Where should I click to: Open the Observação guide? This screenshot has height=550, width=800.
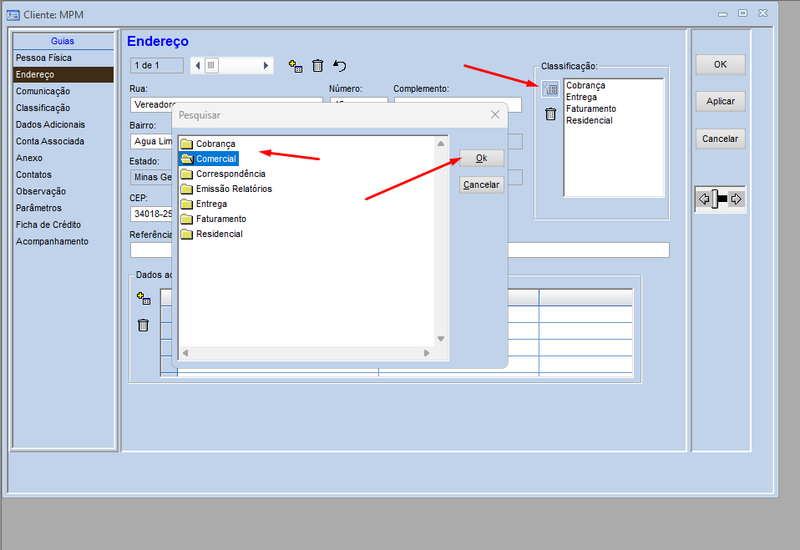[63, 191]
